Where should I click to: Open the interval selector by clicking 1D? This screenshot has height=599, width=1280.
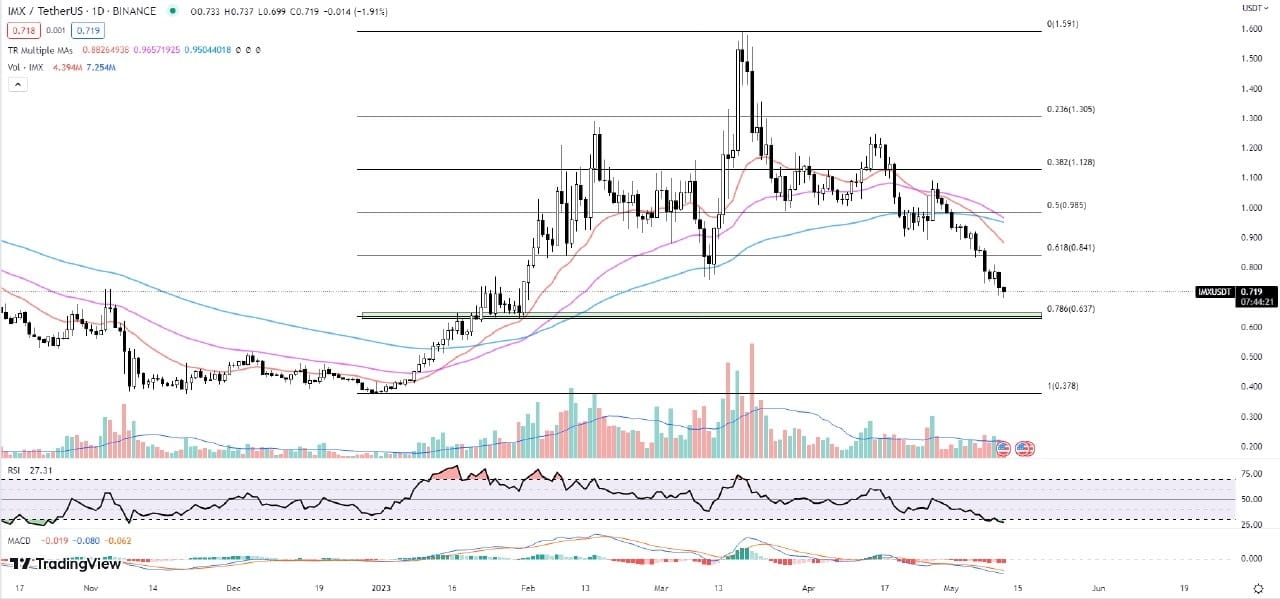point(100,11)
